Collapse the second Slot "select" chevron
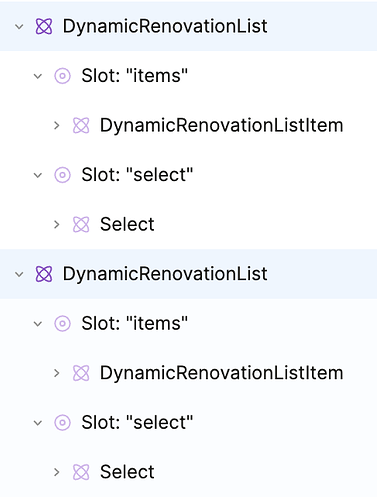Screen dimensions: 377x500 pos(38,423)
